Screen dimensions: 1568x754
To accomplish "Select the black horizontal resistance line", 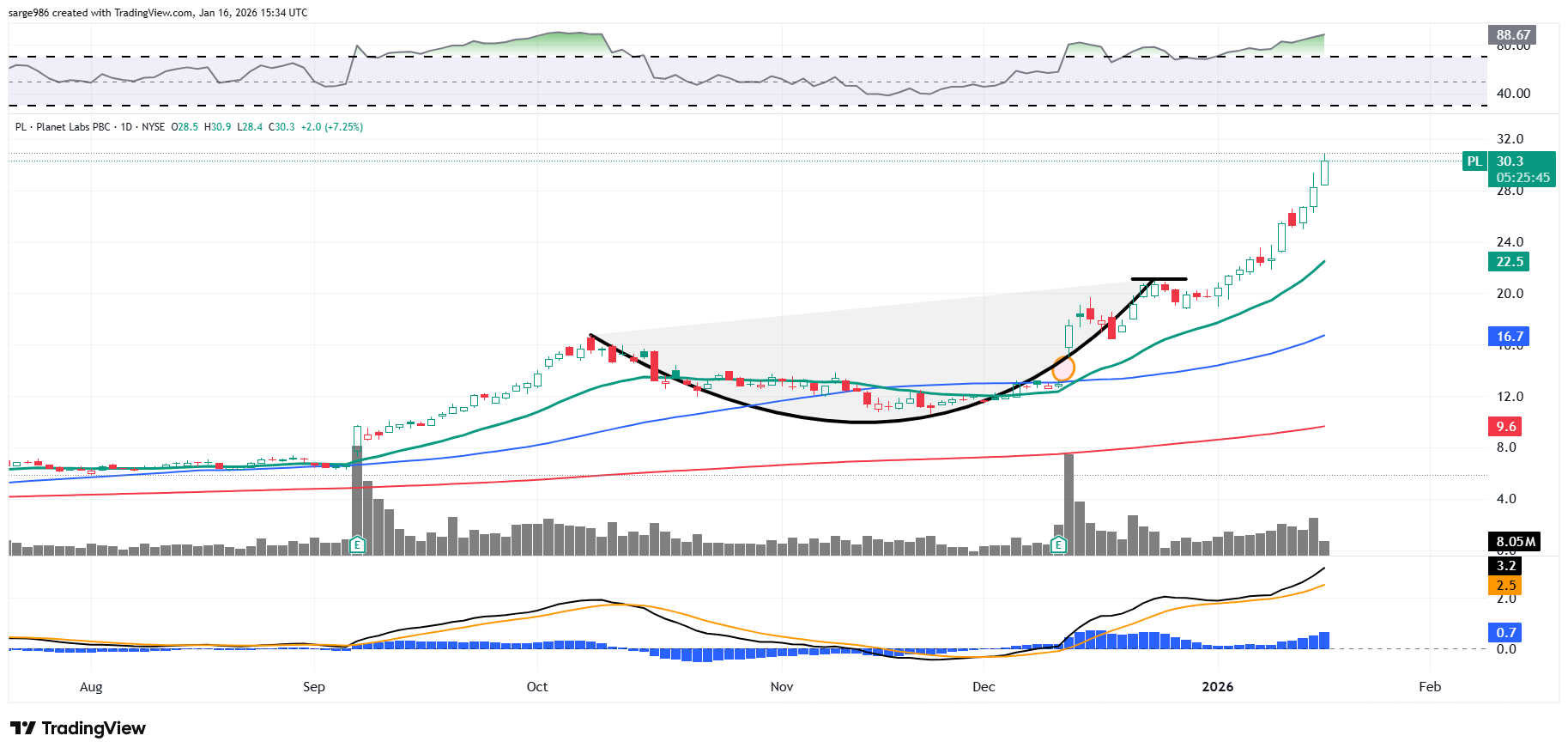I will 1159,279.
